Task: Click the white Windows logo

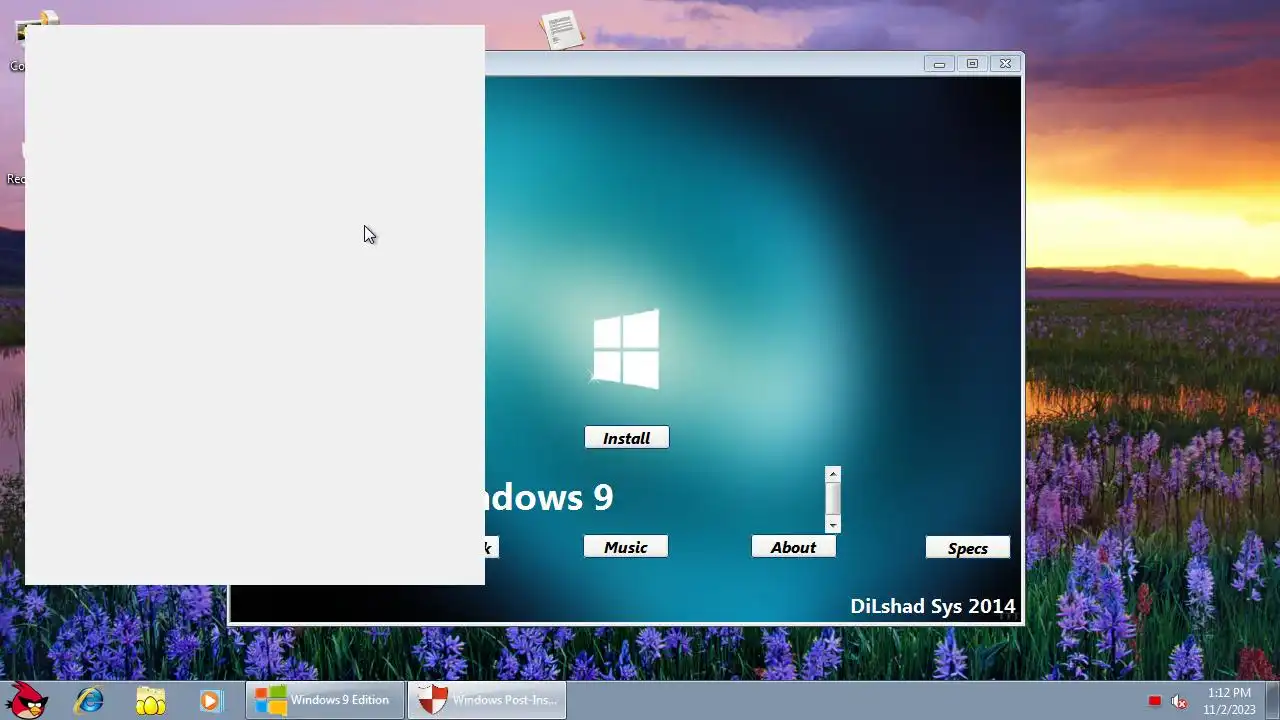Action: point(626,349)
